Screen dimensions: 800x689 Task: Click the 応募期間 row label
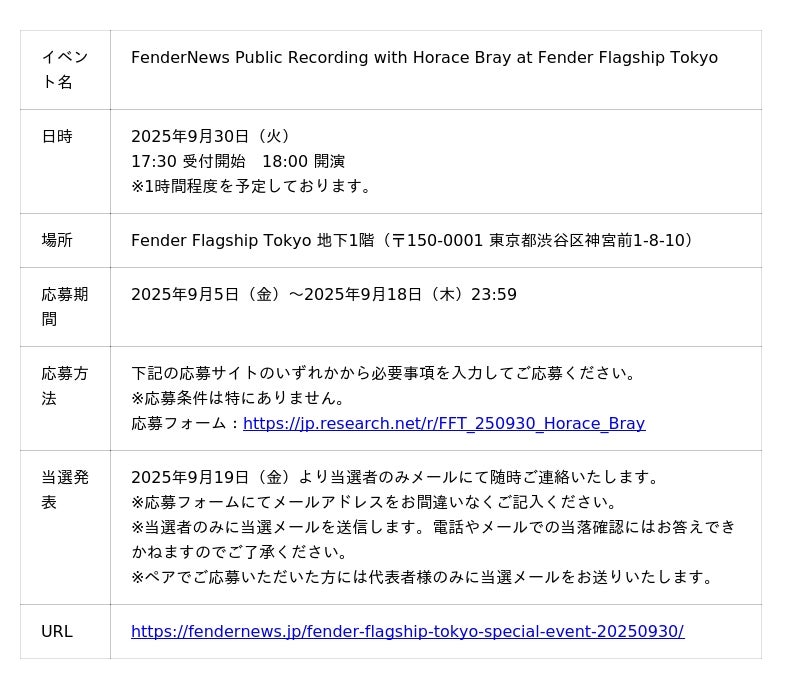(64, 307)
